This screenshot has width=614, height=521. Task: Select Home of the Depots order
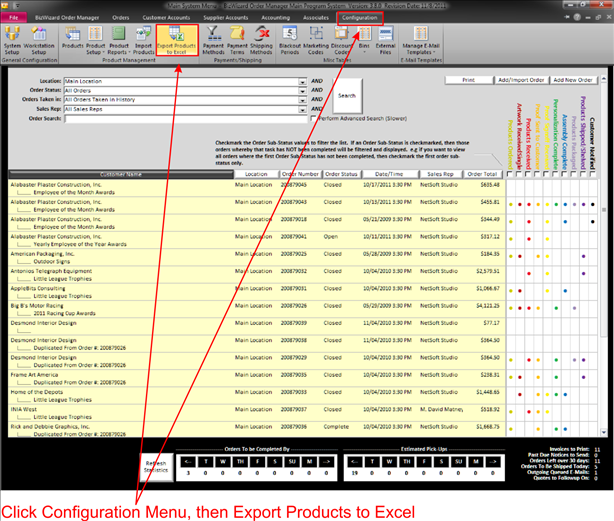256,396
